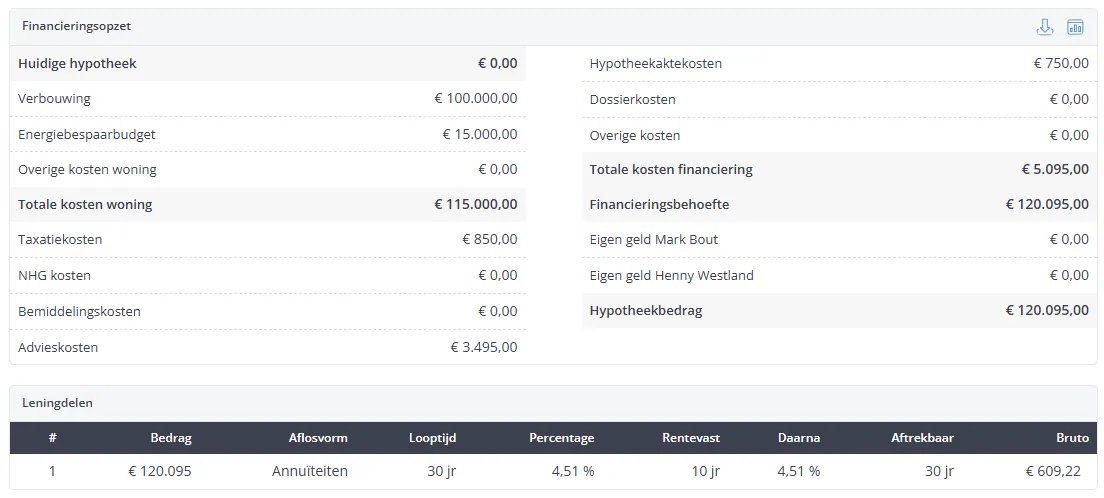Select the € 15.000,00 Energiebespaarbudget value
This screenshot has height=498, width=1104.
480,134
